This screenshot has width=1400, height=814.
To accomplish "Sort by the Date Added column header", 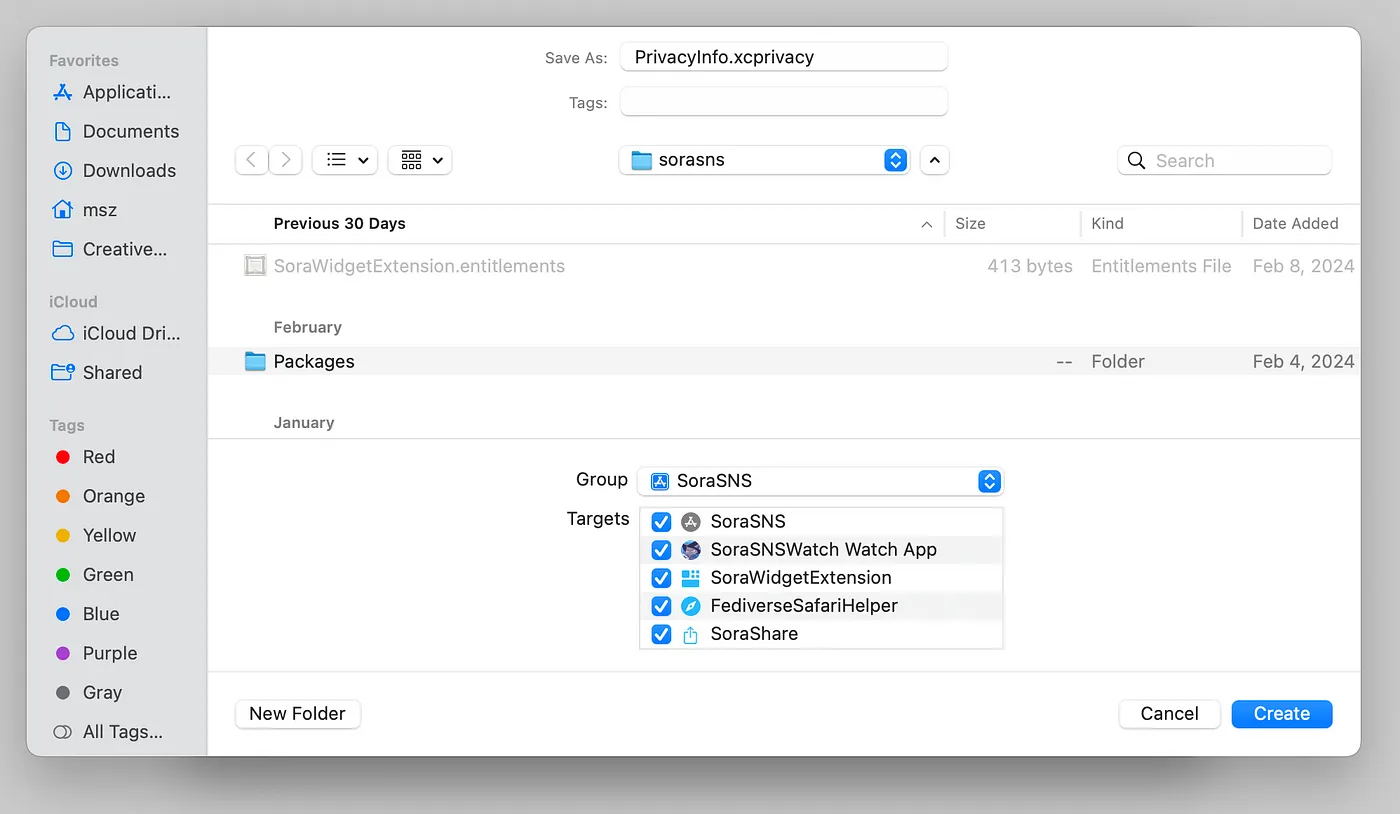I will [1295, 224].
